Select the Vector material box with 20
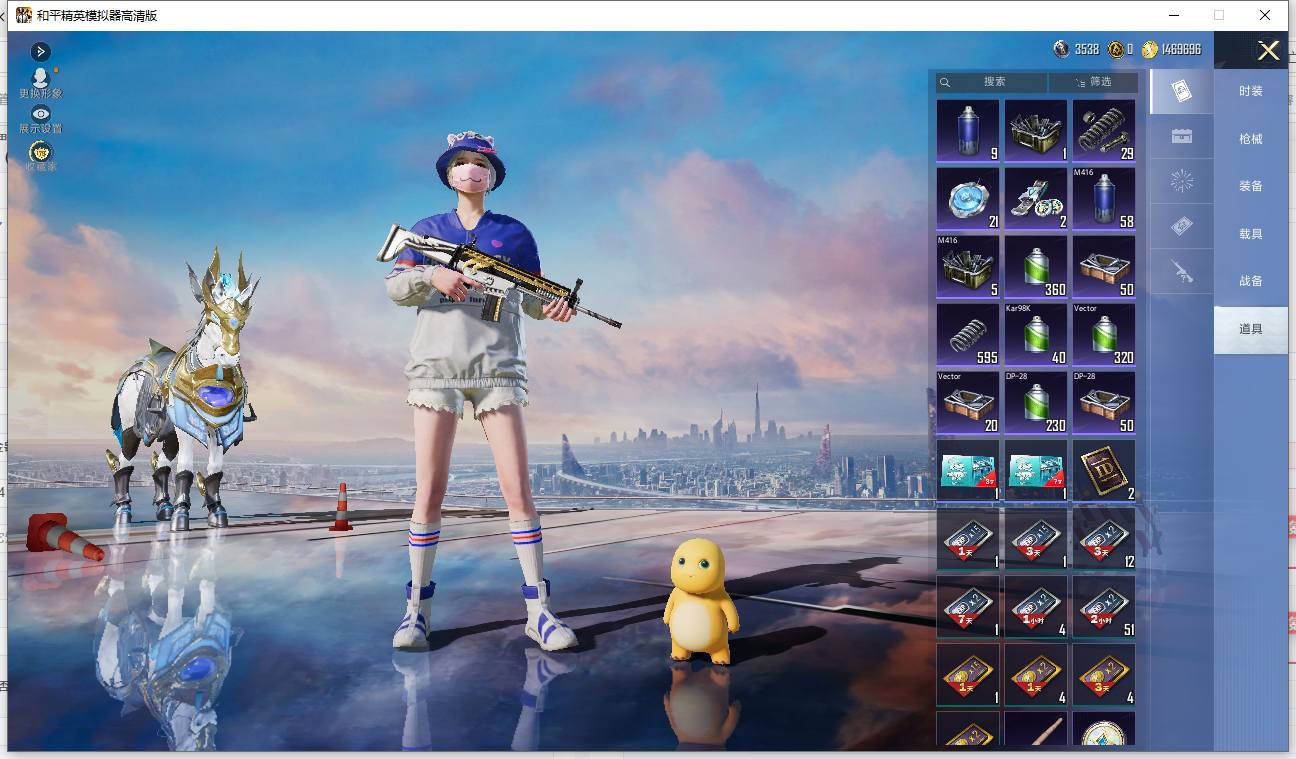Screen dimensions: 1296x759 (968, 402)
